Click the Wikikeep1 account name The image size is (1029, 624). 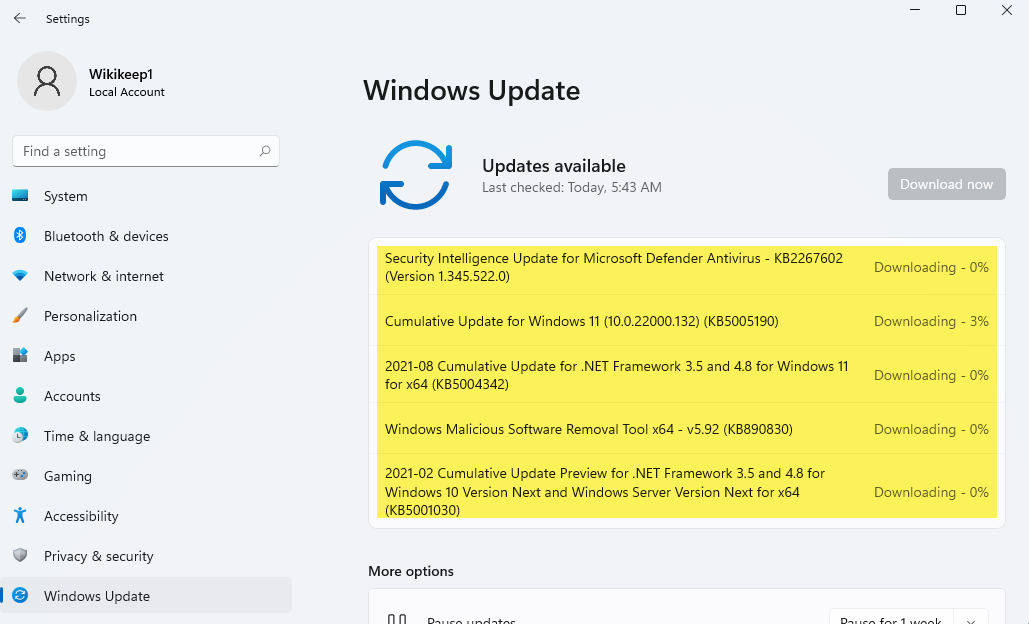coord(121,74)
